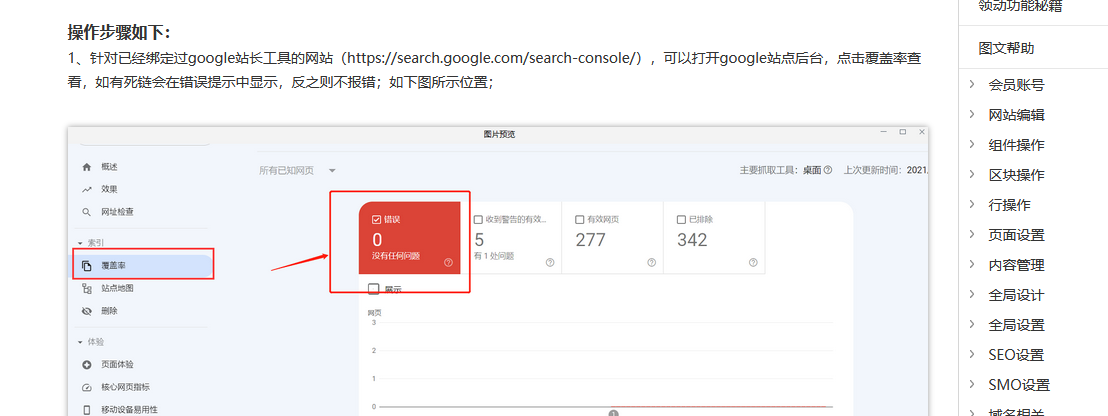
Task: Collapse the 体验 section in the sidebar
Action: click(80, 342)
